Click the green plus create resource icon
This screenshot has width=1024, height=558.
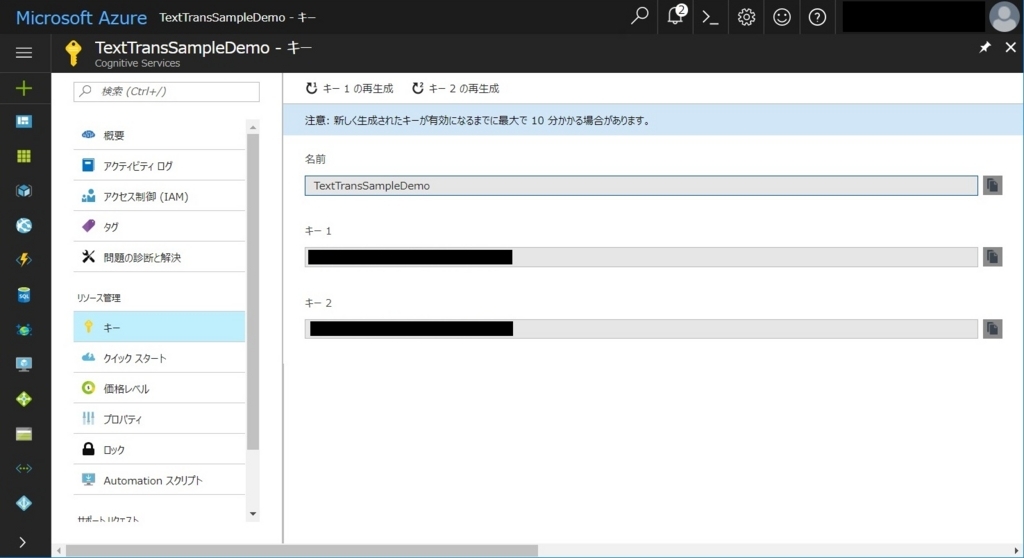(24, 88)
